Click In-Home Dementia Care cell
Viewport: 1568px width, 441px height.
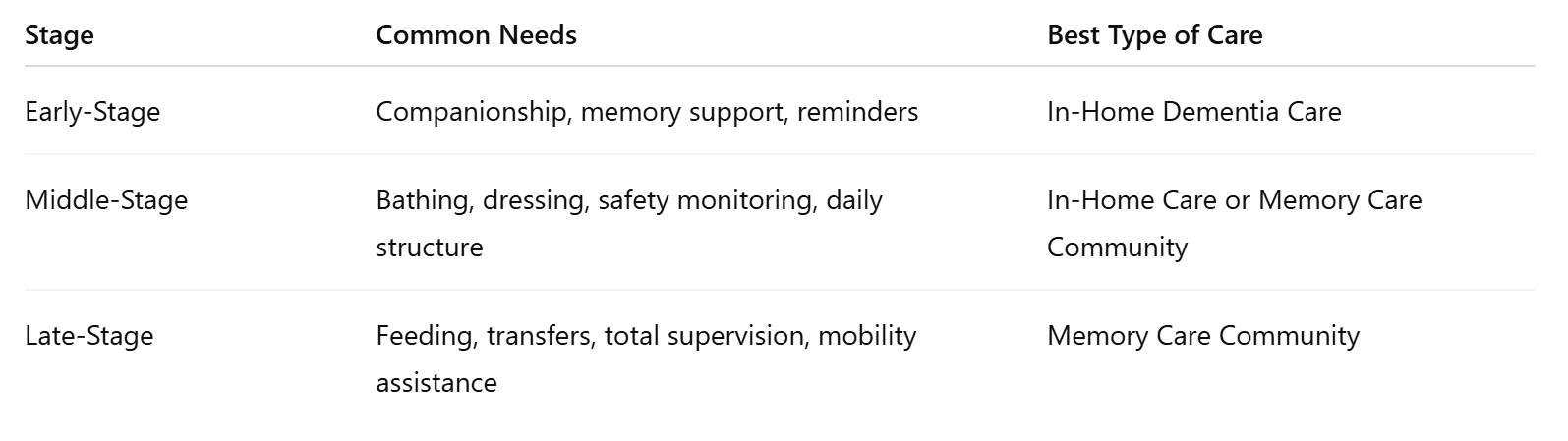coord(1193,112)
